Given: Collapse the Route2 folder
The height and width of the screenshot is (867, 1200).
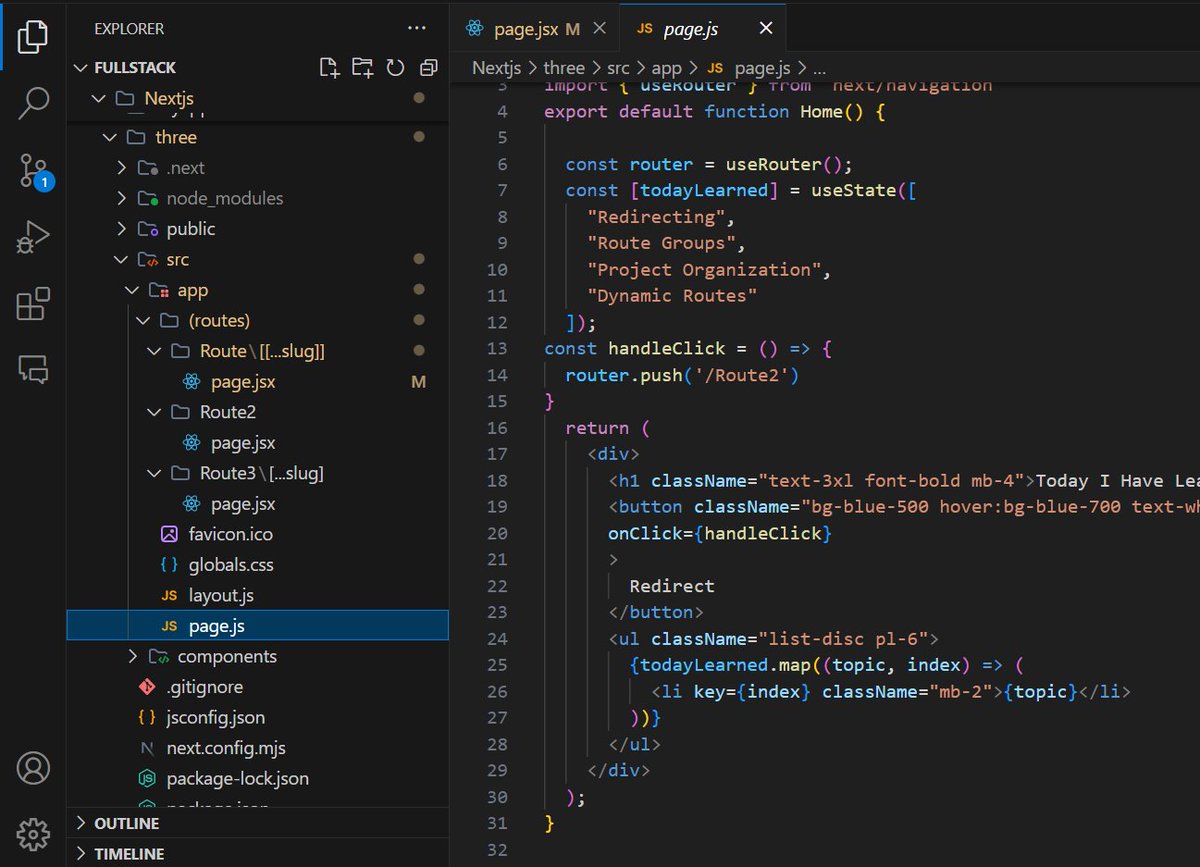Looking at the screenshot, I should pyautogui.click(x=257, y=412).
